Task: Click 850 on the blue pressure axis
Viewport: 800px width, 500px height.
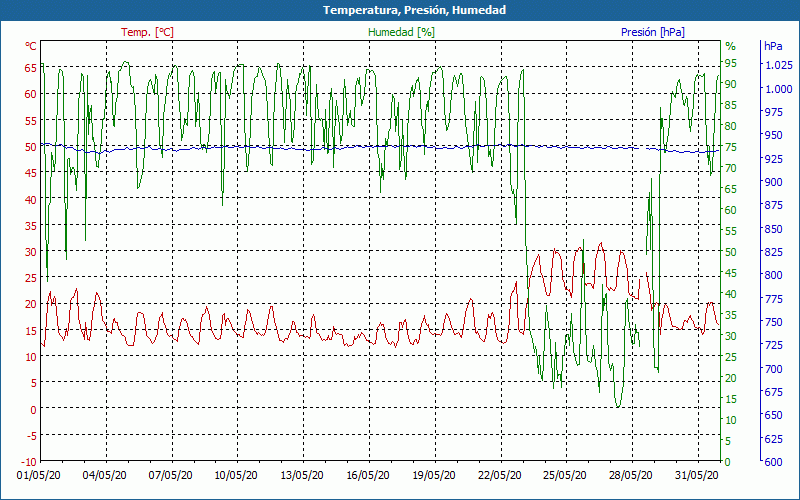Action: [x=774, y=229]
